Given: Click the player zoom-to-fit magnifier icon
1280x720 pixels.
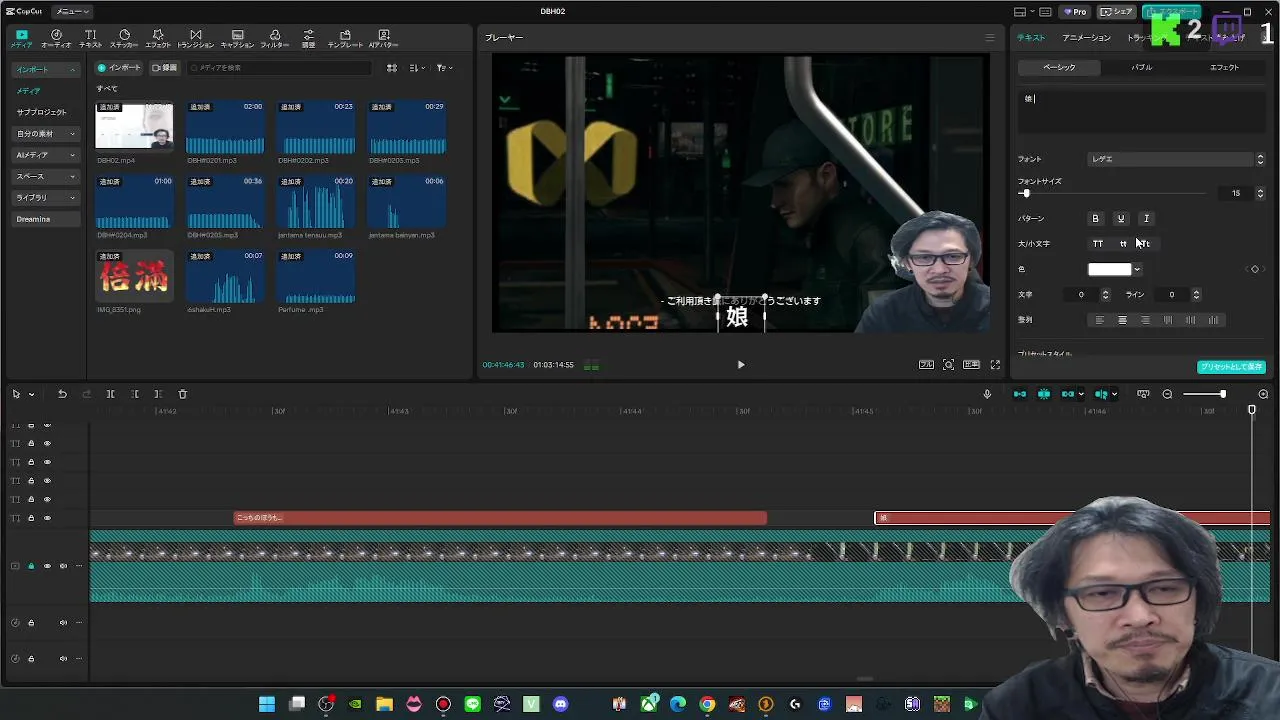Looking at the screenshot, I should tap(948, 365).
